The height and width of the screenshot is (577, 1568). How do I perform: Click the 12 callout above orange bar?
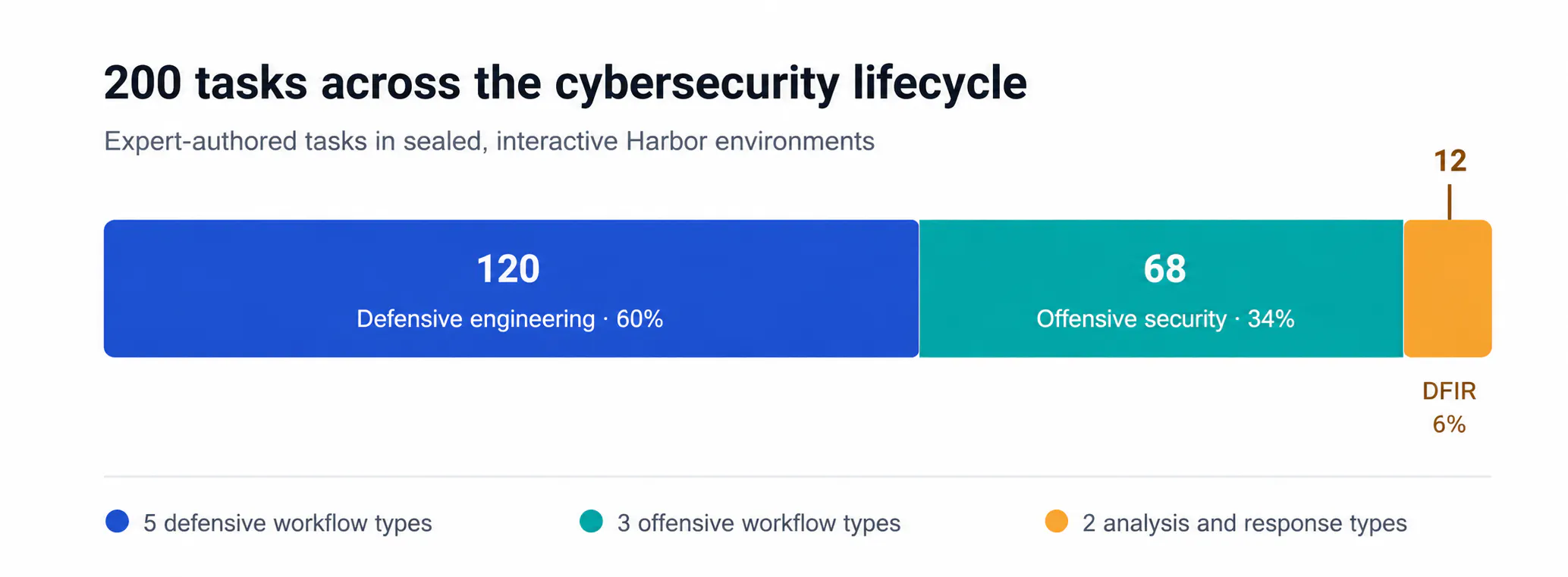click(1450, 161)
